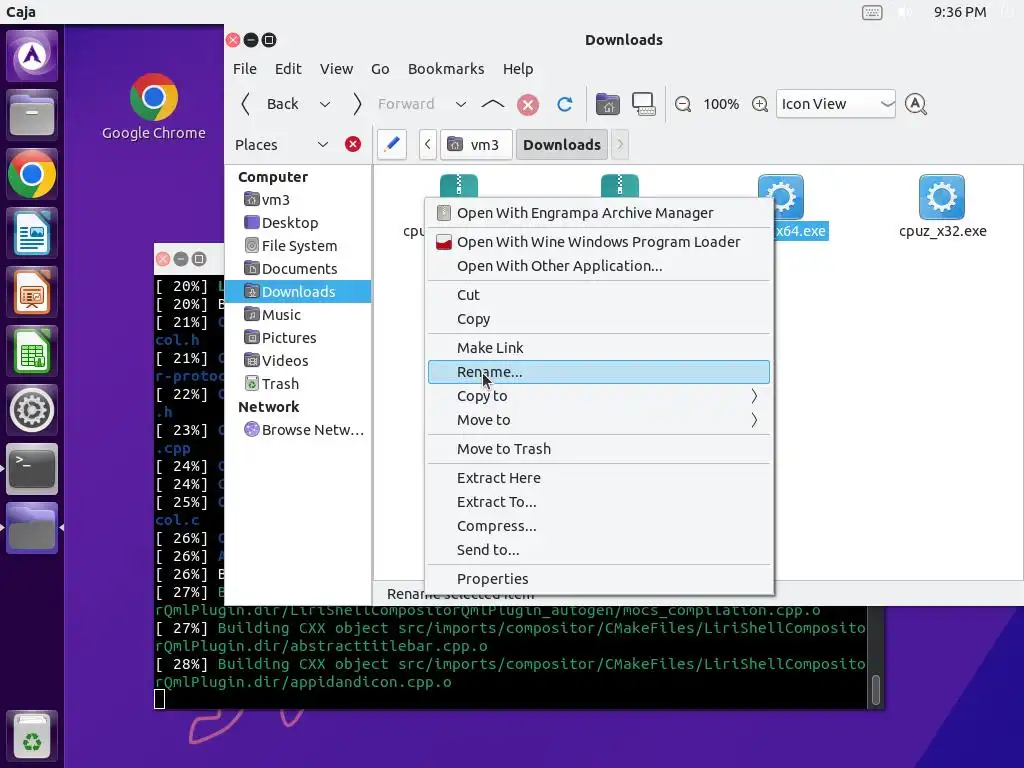Open the Help menu
The height and width of the screenshot is (768, 1024).
[518, 69]
